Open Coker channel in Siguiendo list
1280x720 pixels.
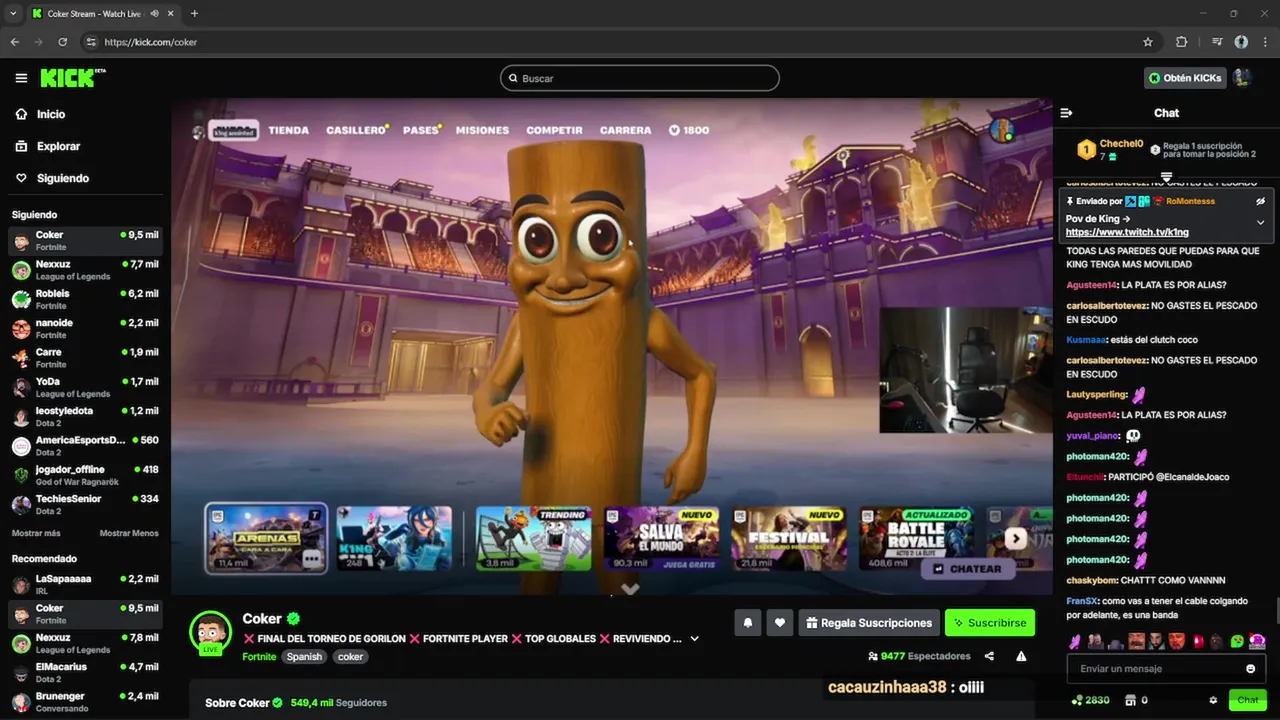[x=85, y=241]
